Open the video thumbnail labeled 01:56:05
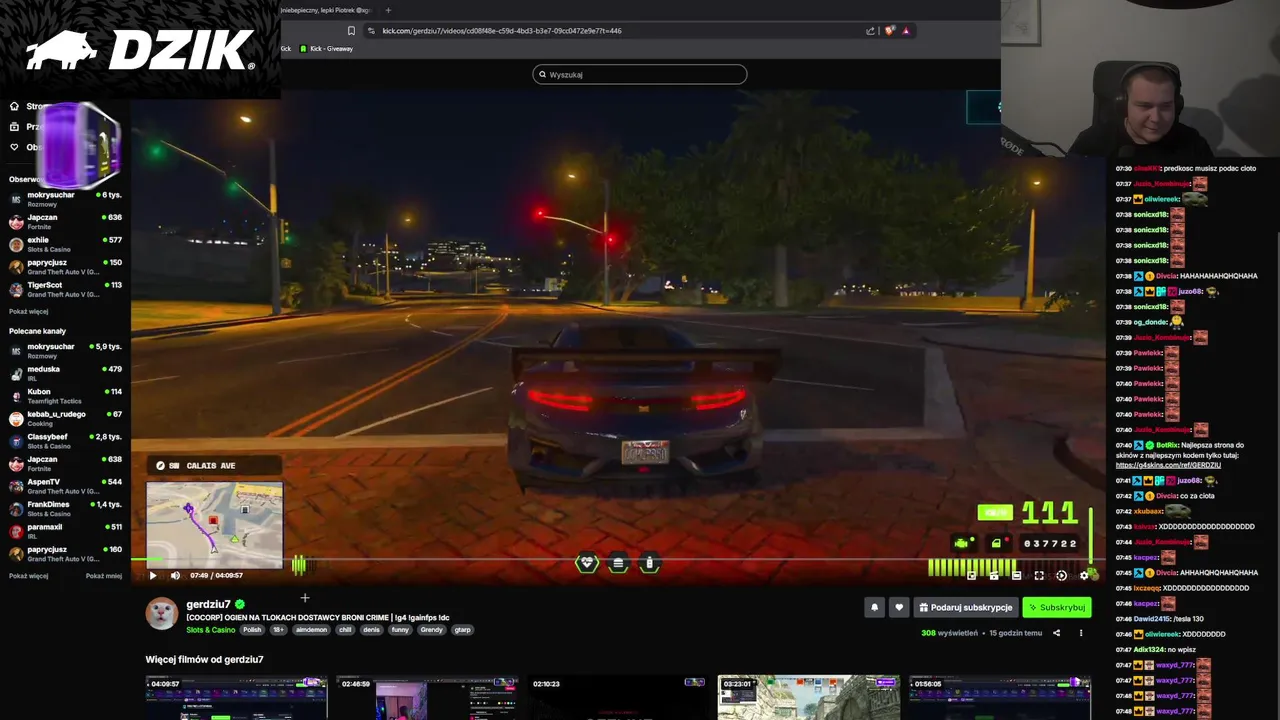1280x720 pixels. pyautogui.click(x=999, y=698)
